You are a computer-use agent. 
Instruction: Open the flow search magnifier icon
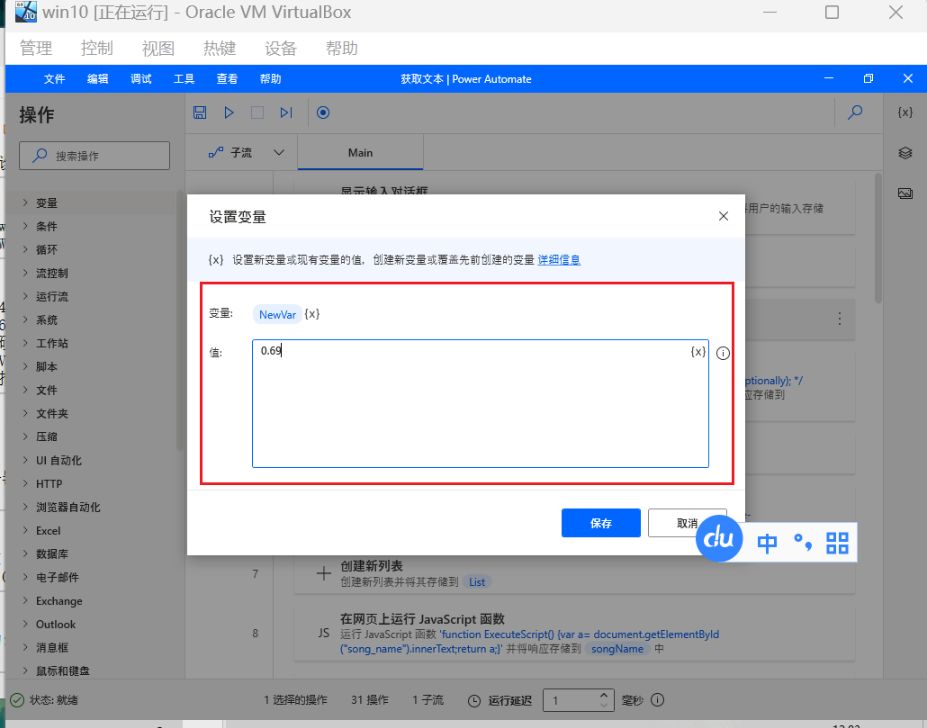tap(855, 113)
